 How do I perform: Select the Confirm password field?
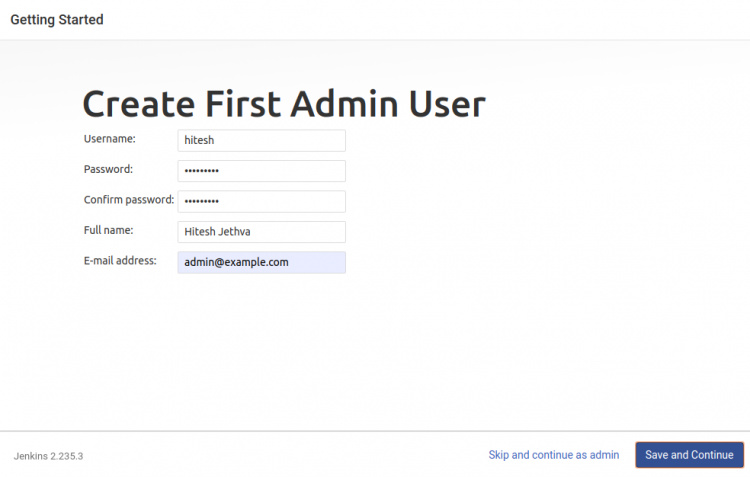(x=261, y=202)
